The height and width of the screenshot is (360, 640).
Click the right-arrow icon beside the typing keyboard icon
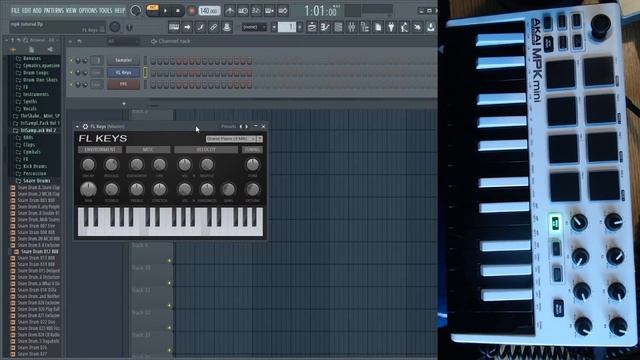click(187, 27)
